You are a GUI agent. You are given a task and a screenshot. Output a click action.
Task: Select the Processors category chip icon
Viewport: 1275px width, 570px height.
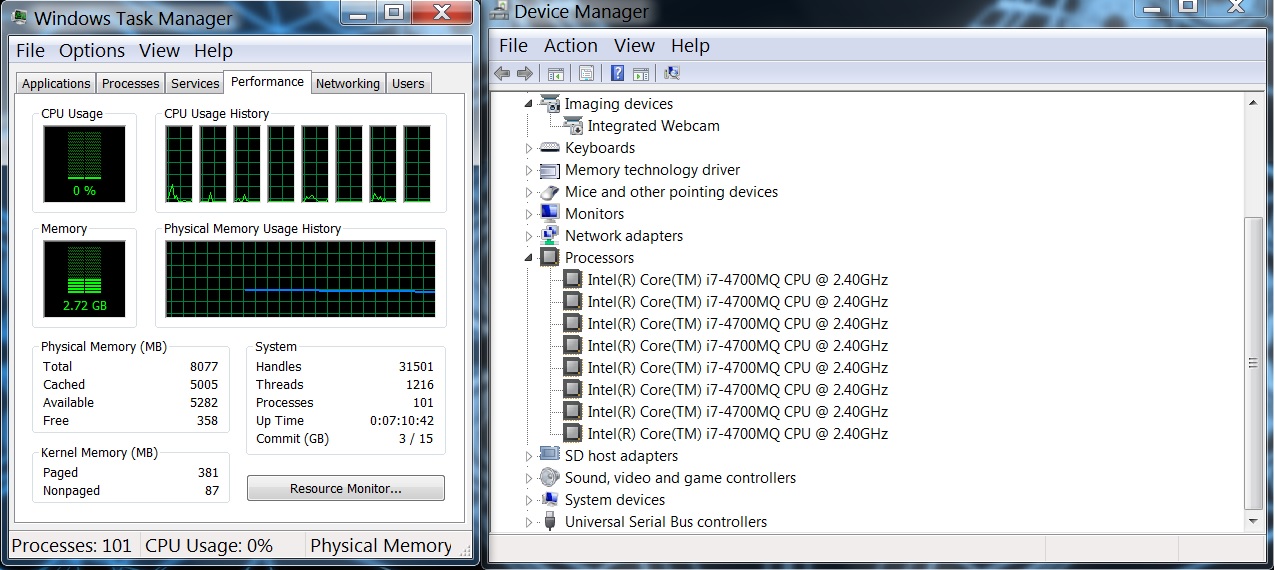[x=550, y=257]
